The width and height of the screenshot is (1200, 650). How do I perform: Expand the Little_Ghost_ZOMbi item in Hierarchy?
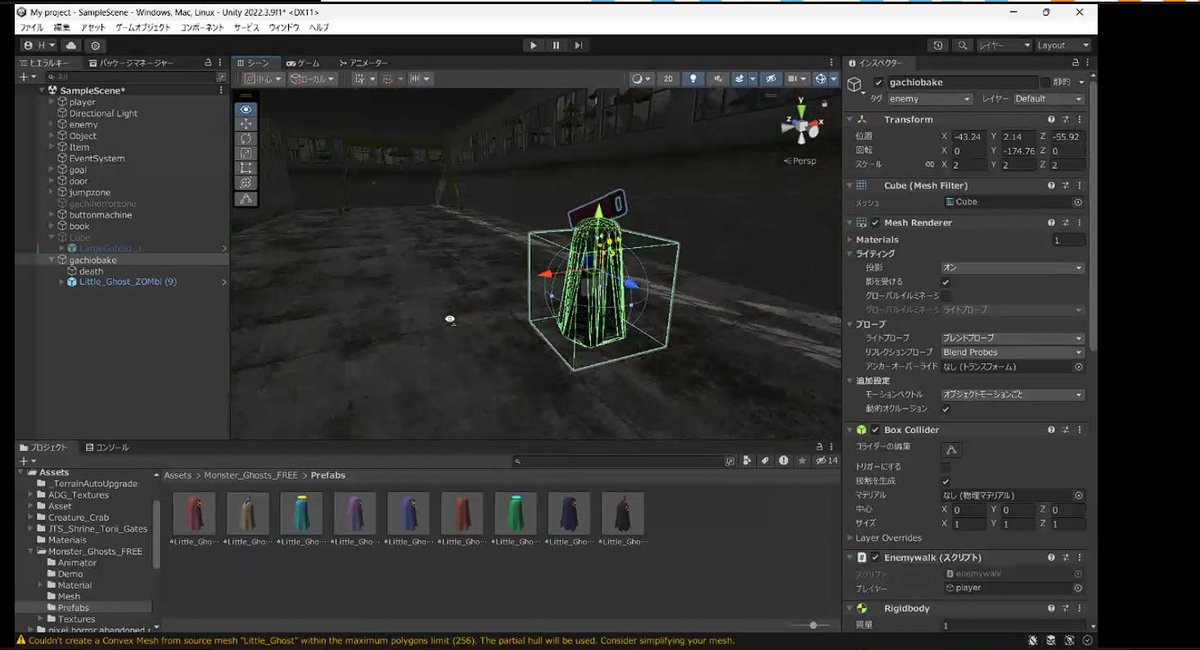[62, 281]
